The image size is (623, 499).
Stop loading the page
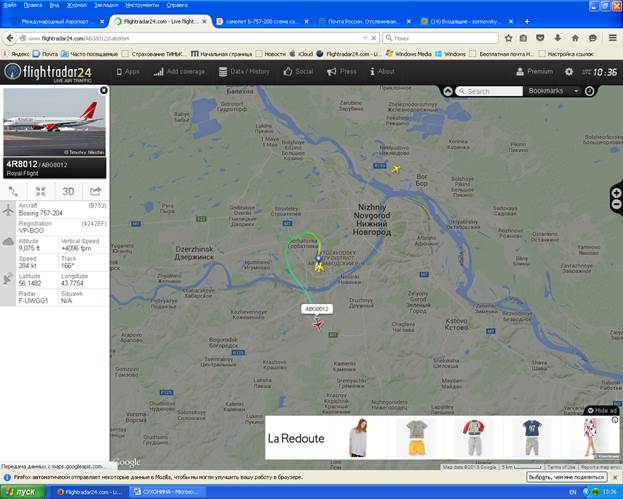374,38
